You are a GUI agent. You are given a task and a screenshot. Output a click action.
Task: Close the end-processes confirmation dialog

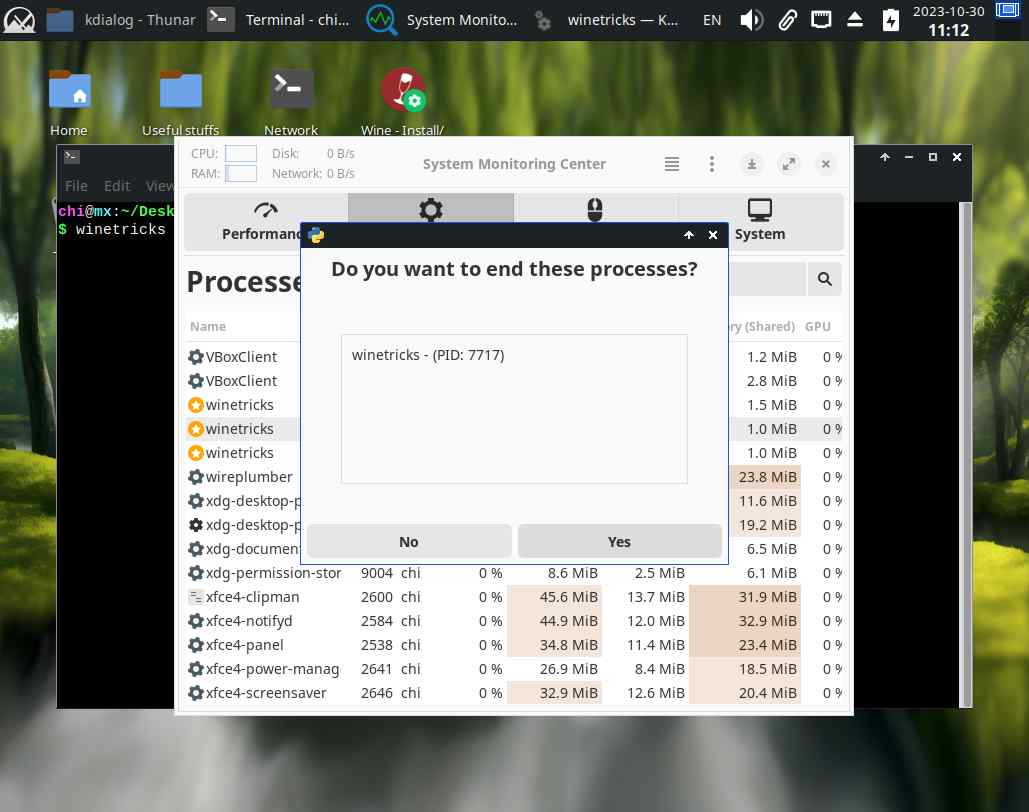[713, 235]
